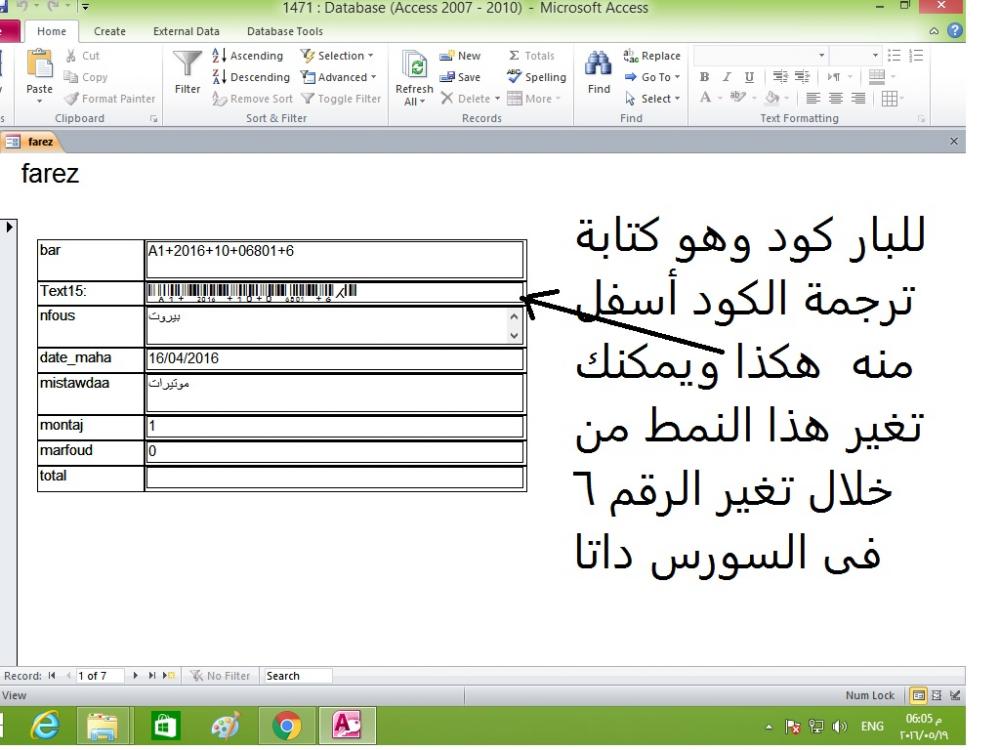
Task: Center align text
Action: point(835,98)
